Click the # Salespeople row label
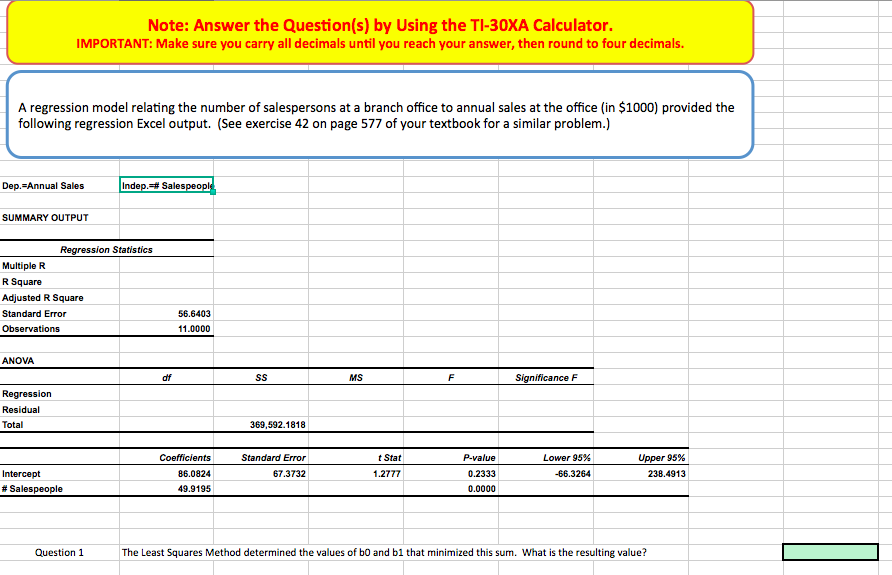The width and height of the screenshot is (892, 575). [x=32, y=489]
